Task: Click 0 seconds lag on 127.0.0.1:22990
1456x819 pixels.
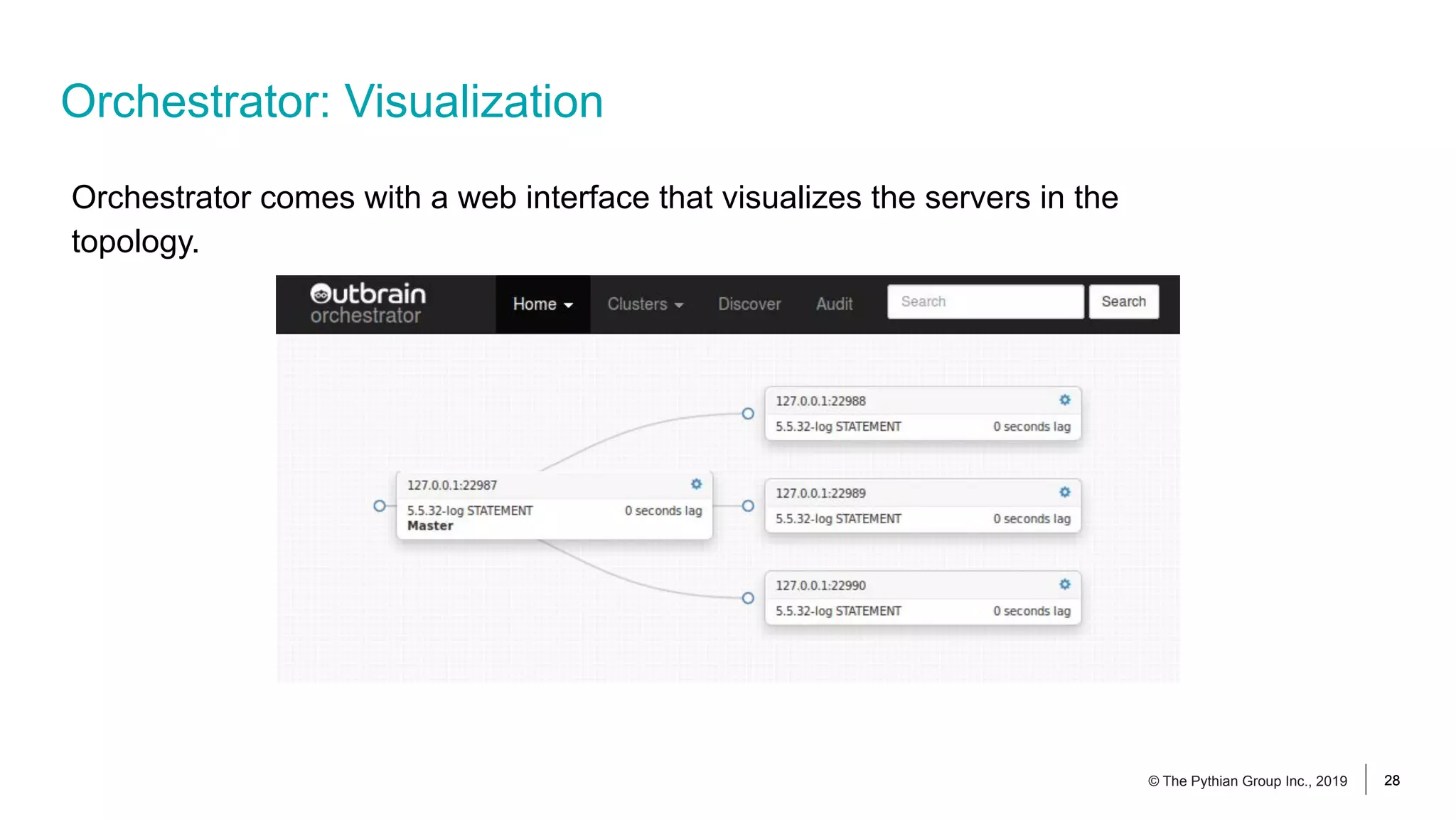Action: (1032, 611)
